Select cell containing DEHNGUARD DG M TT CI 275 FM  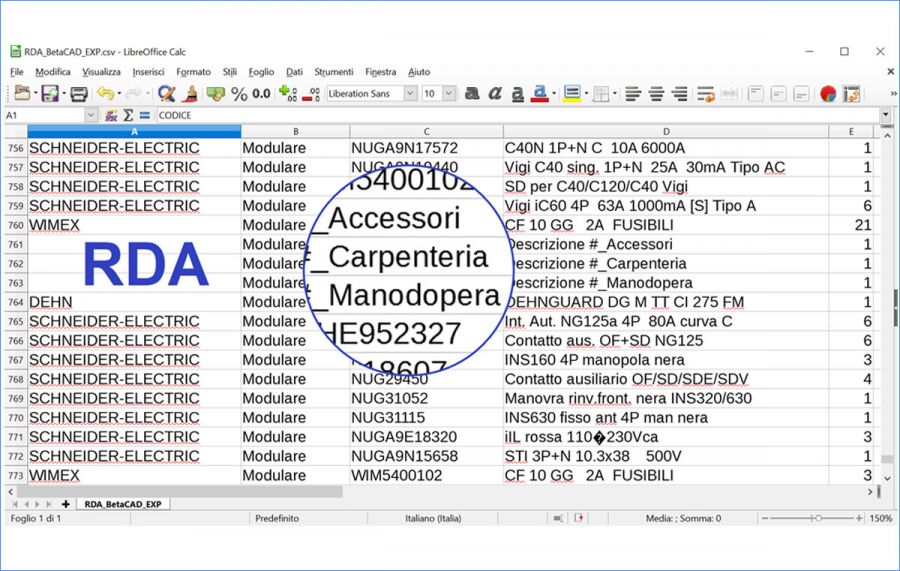[666, 302]
